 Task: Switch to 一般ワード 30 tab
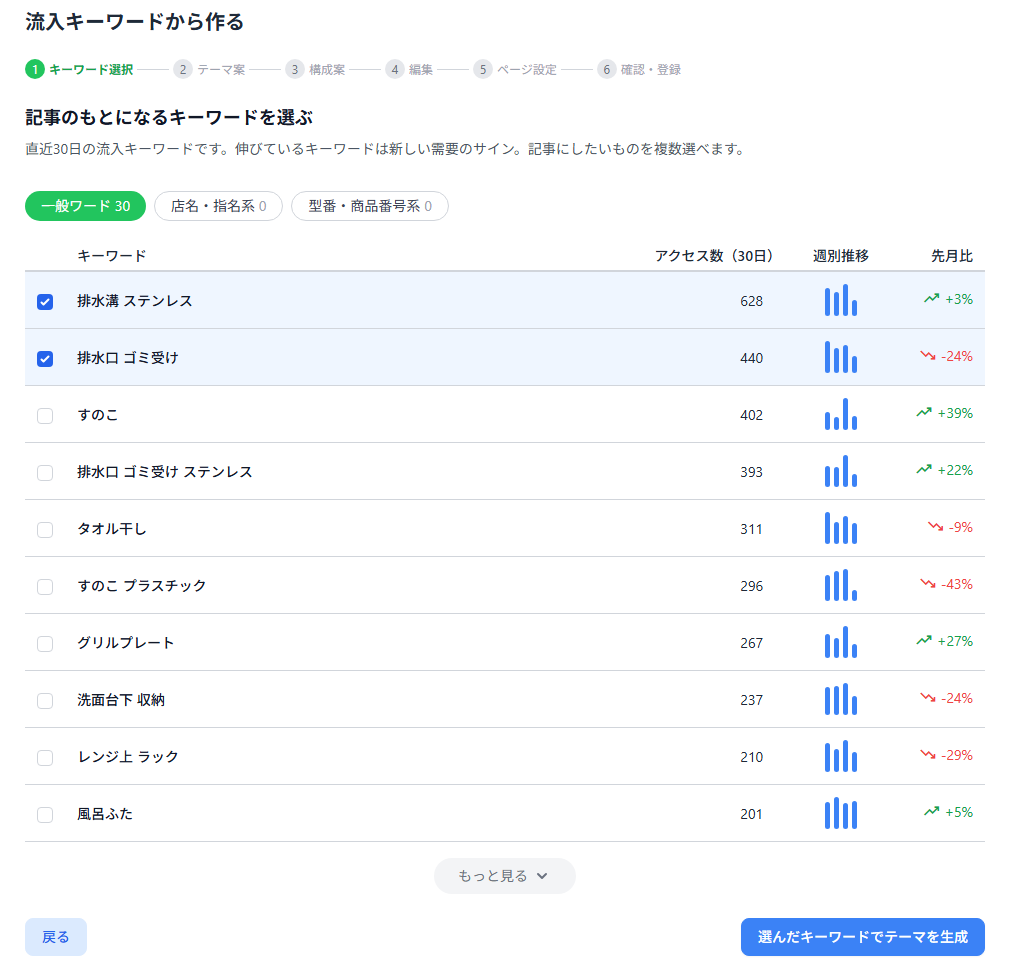[x=86, y=206]
